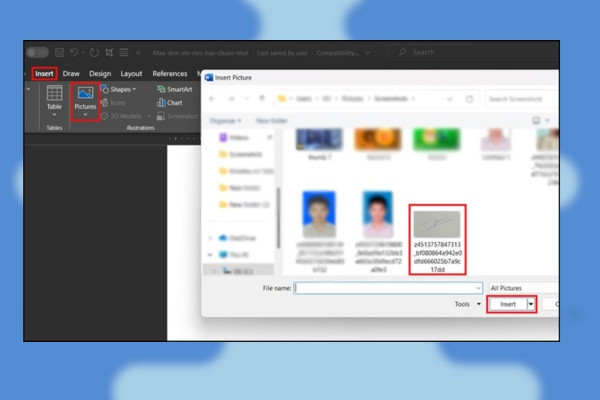The width and height of the screenshot is (600, 400).
Task: Select the Screenshots folder in sidebar
Action: (x=240, y=154)
